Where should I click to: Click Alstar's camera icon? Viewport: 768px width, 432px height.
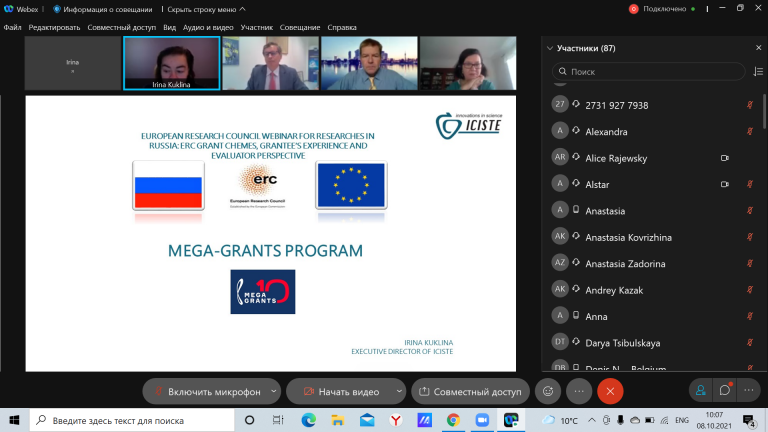pyautogui.click(x=725, y=184)
